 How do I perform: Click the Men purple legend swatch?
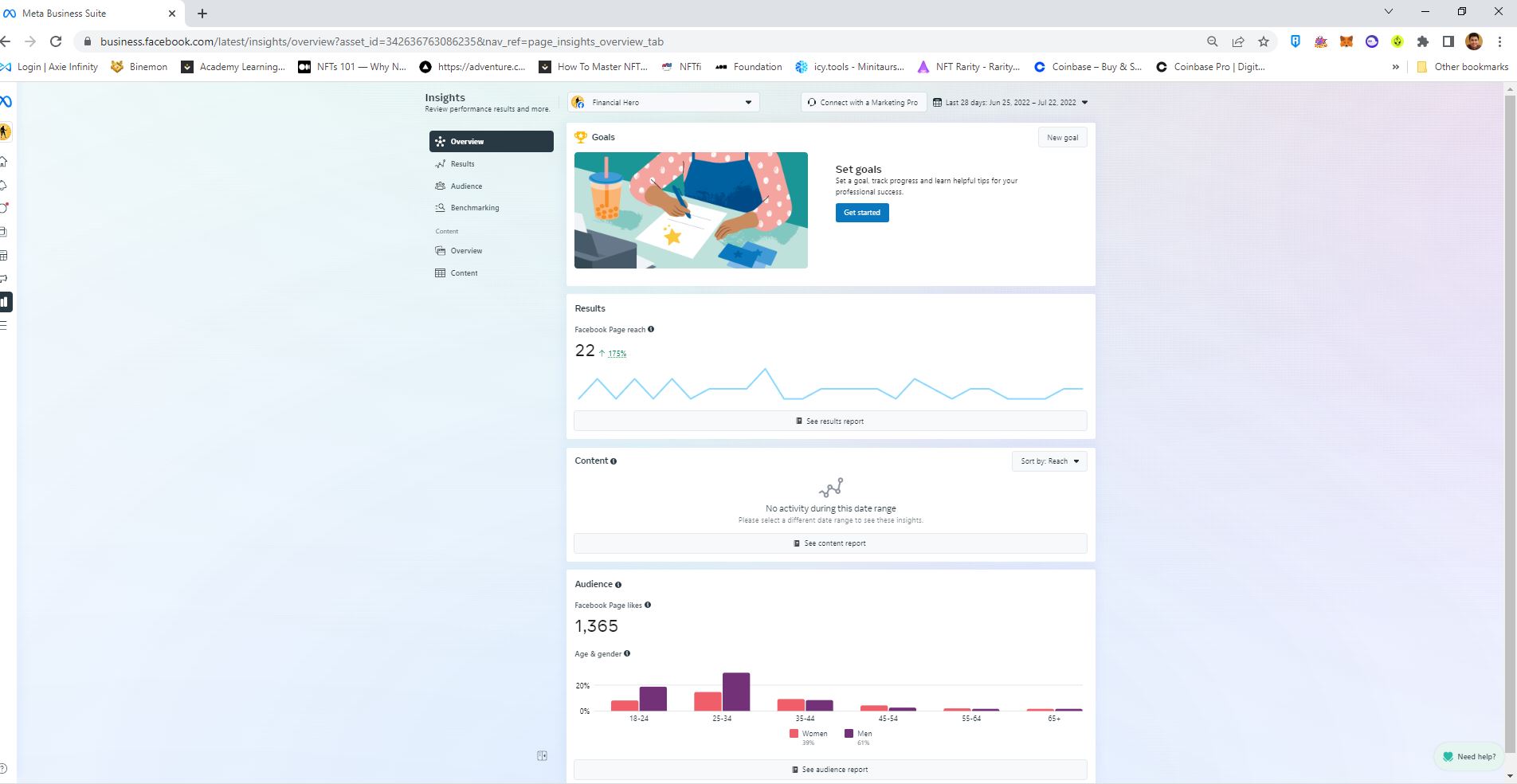click(x=849, y=733)
